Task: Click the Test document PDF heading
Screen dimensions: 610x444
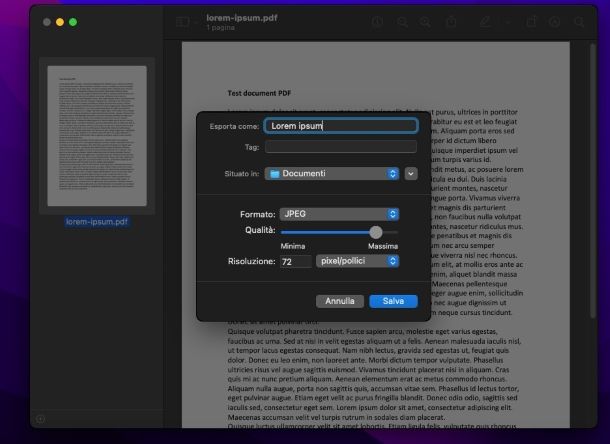Action: [259, 93]
